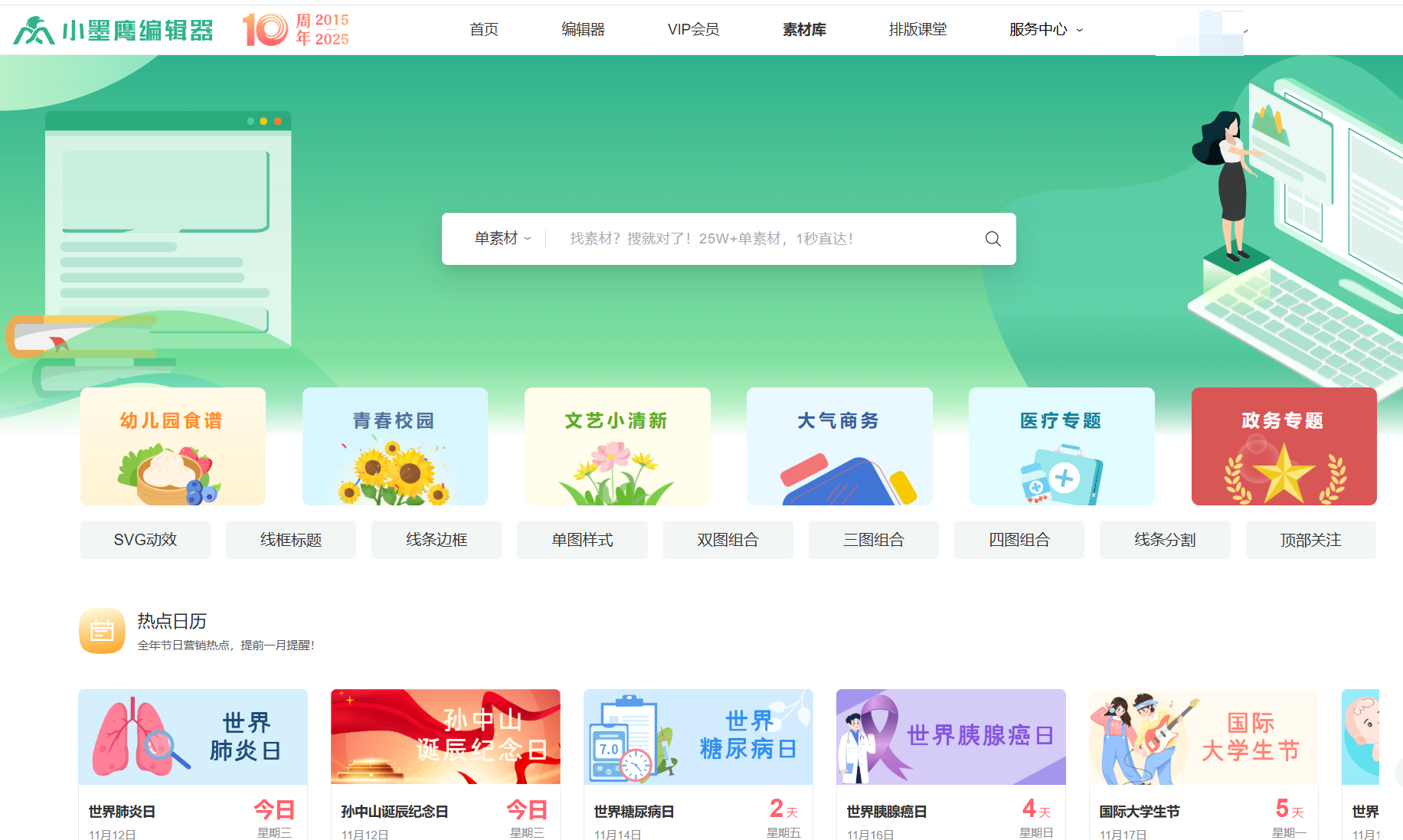1403x840 pixels.
Task: Open the VIP会员 page
Action: (693, 30)
